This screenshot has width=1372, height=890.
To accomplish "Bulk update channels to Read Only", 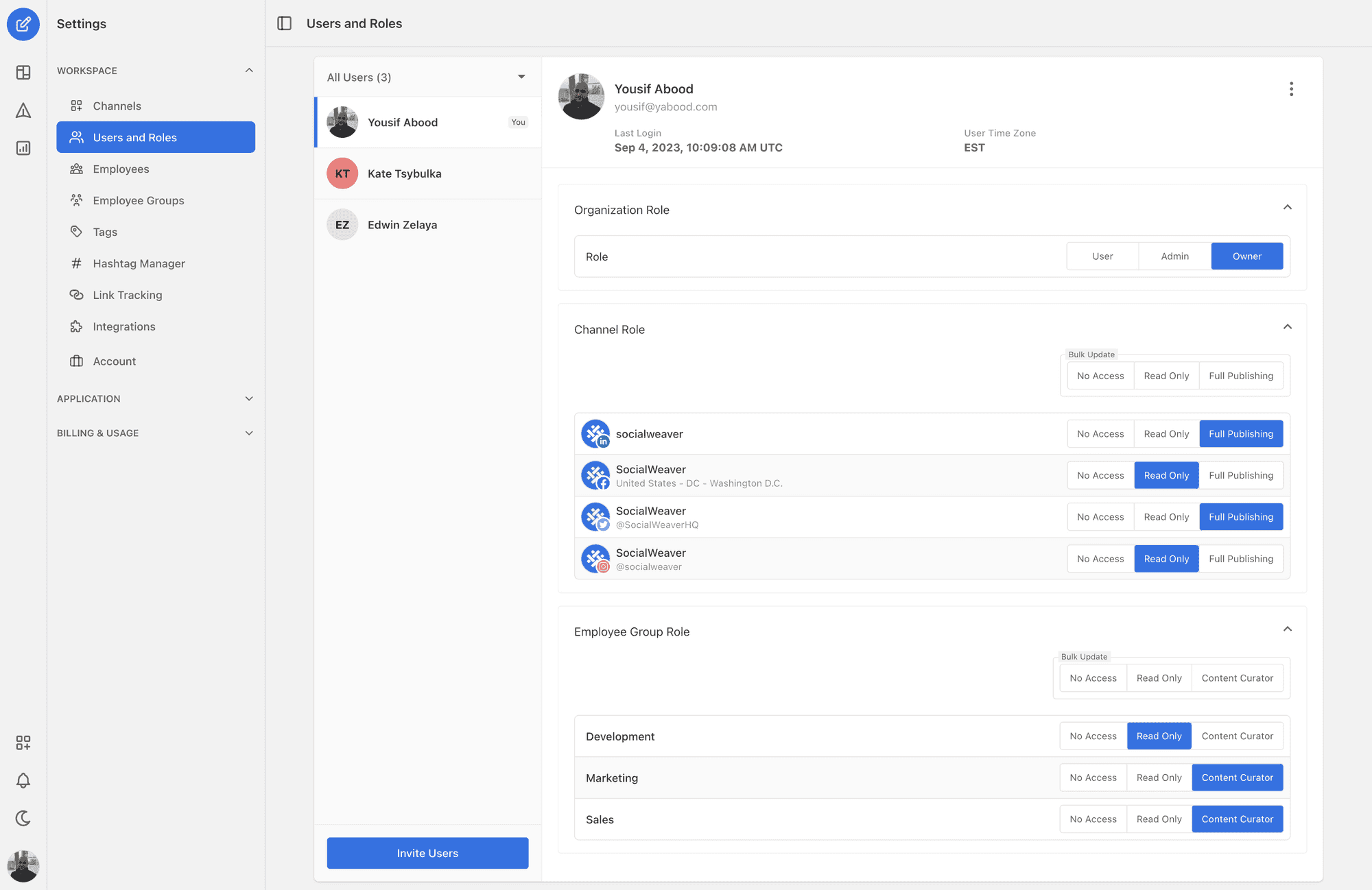I will (x=1166, y=376).
